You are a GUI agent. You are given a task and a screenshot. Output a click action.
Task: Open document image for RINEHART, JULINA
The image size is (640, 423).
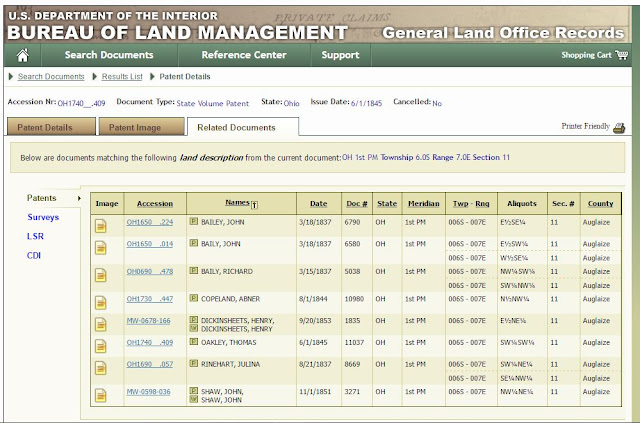tap(100, 368)
